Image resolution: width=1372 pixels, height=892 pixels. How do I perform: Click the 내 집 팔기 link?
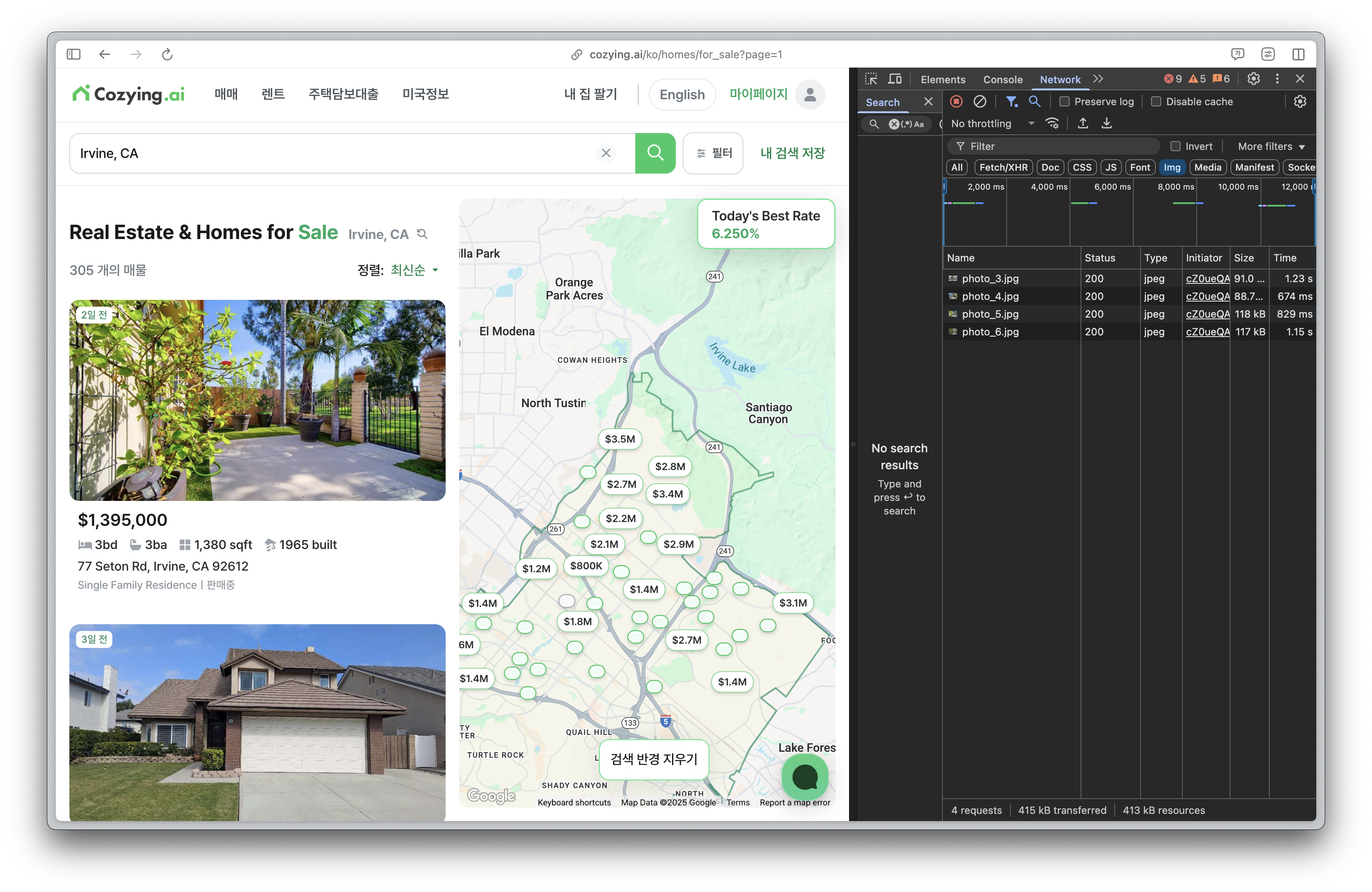590,94
